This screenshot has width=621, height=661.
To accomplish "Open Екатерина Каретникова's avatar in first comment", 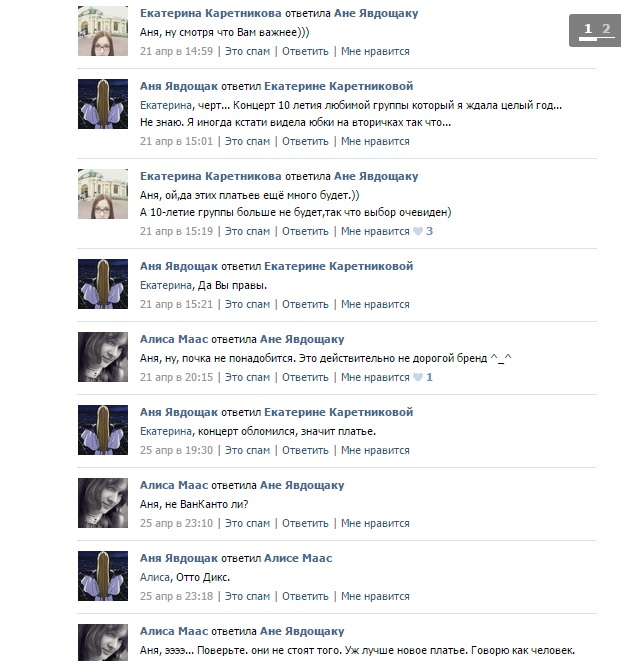I will tap(103, 31).
